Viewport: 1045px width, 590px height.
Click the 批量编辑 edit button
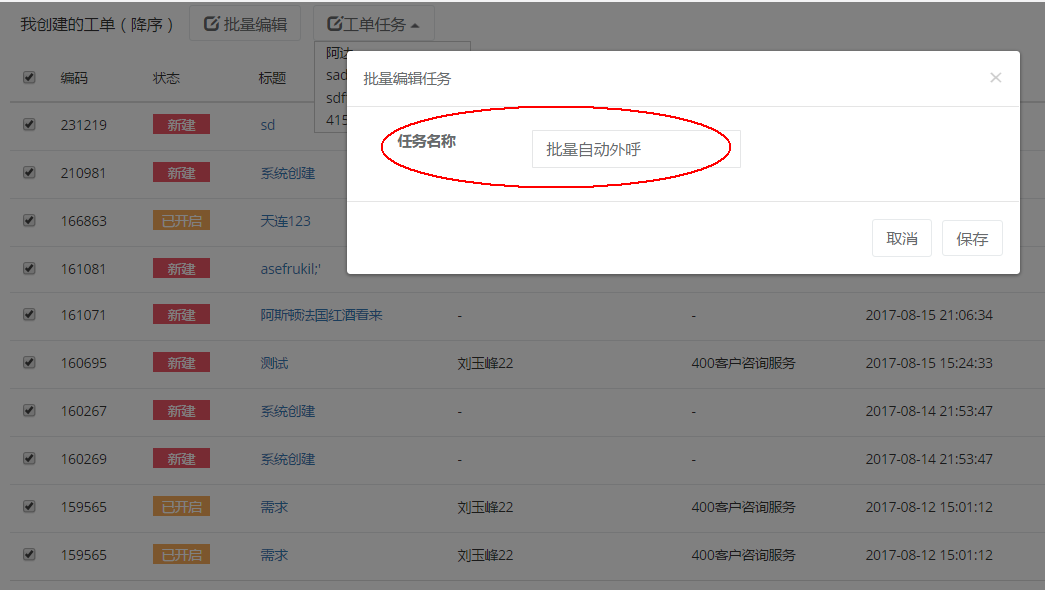point(245,24)
